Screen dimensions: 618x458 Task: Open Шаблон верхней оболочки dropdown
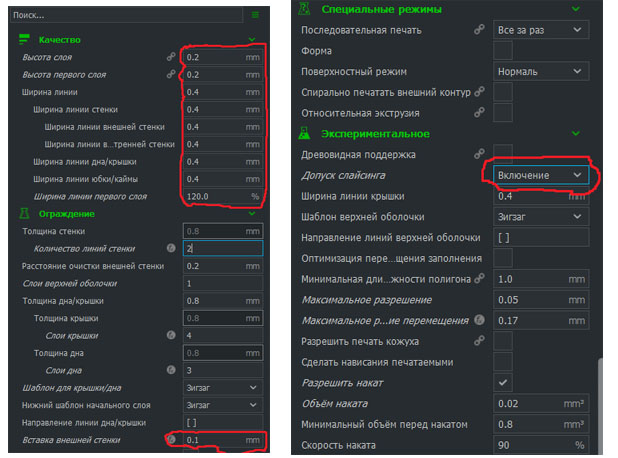click(x=541, y=217)
